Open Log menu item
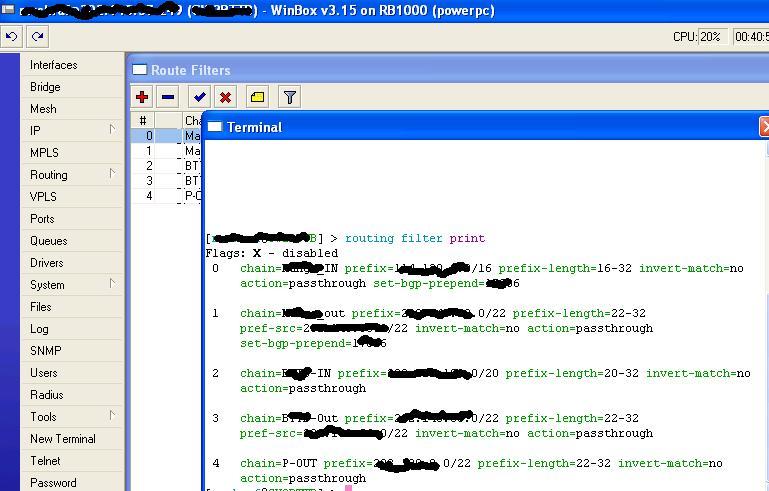 39,329
